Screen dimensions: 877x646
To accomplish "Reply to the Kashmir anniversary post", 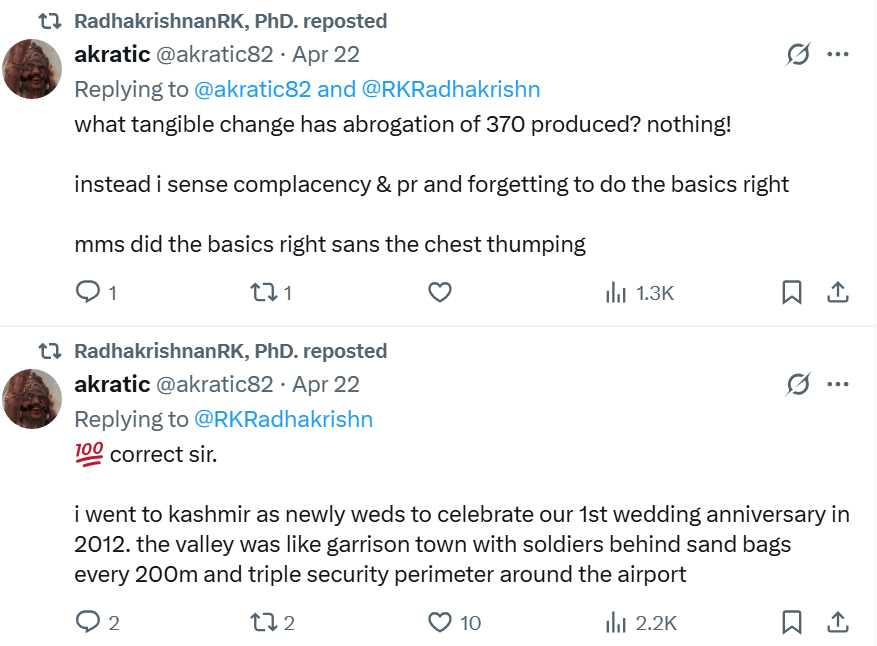I will [x=89, y=623].
